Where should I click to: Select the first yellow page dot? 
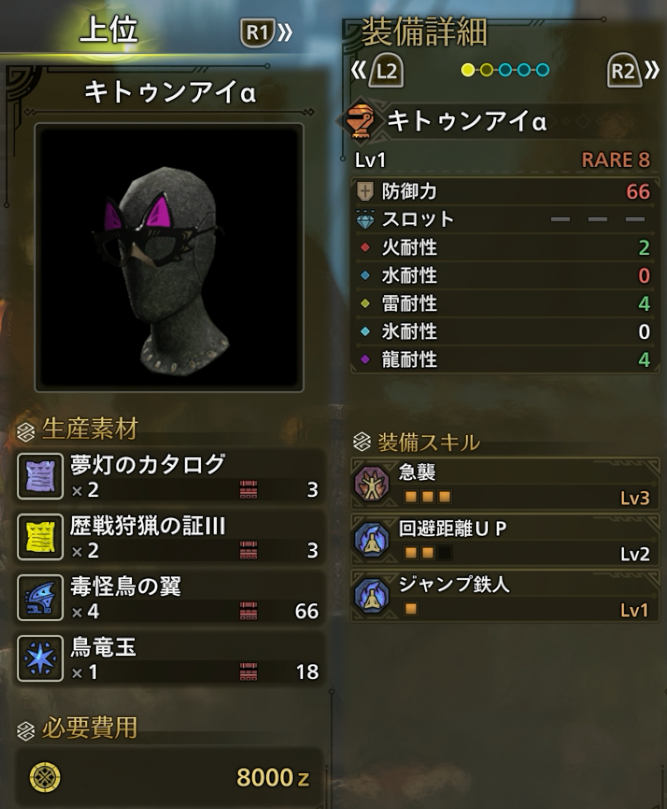coord(468,70)
